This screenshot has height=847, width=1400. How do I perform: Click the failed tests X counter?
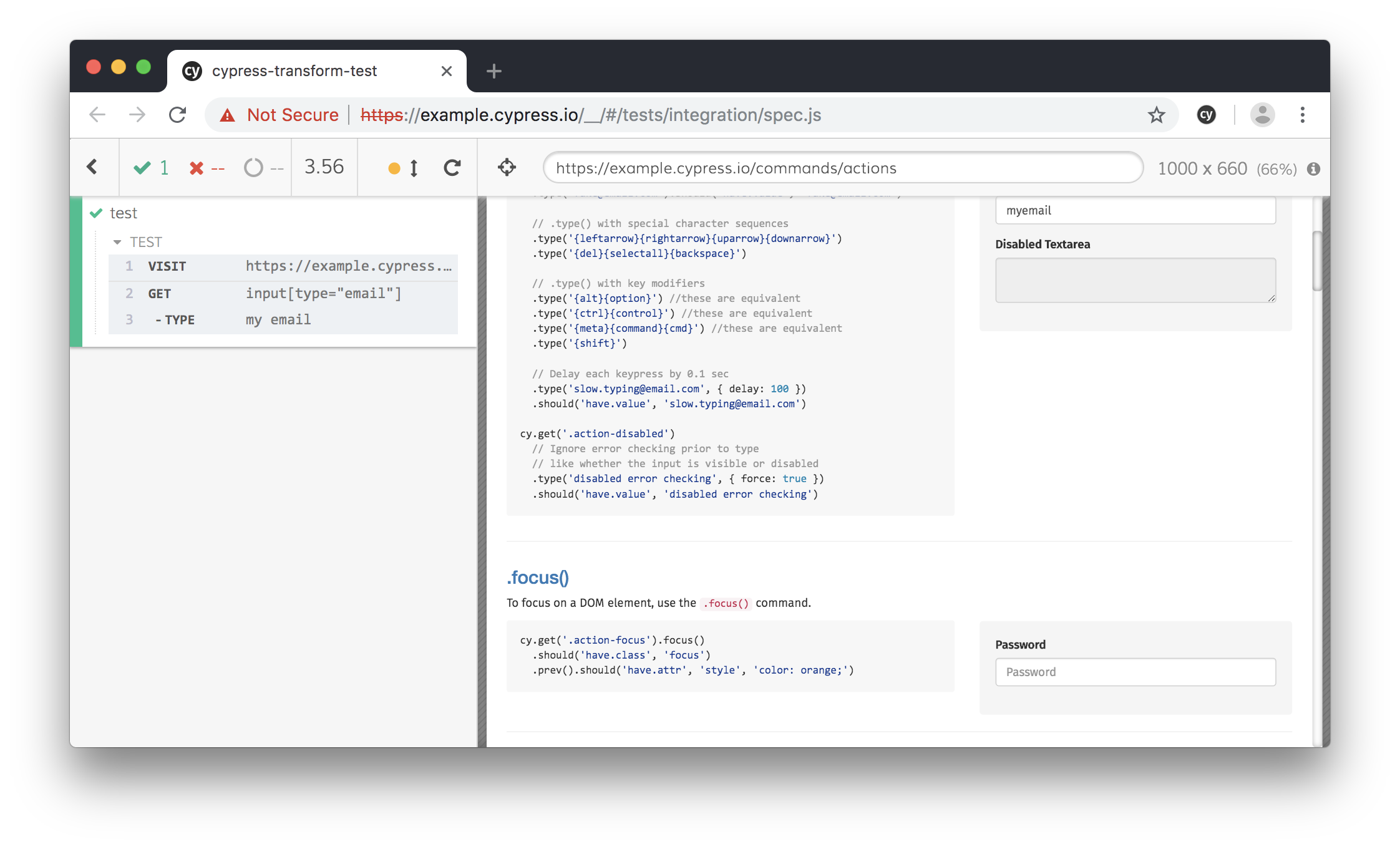[206, 167]
